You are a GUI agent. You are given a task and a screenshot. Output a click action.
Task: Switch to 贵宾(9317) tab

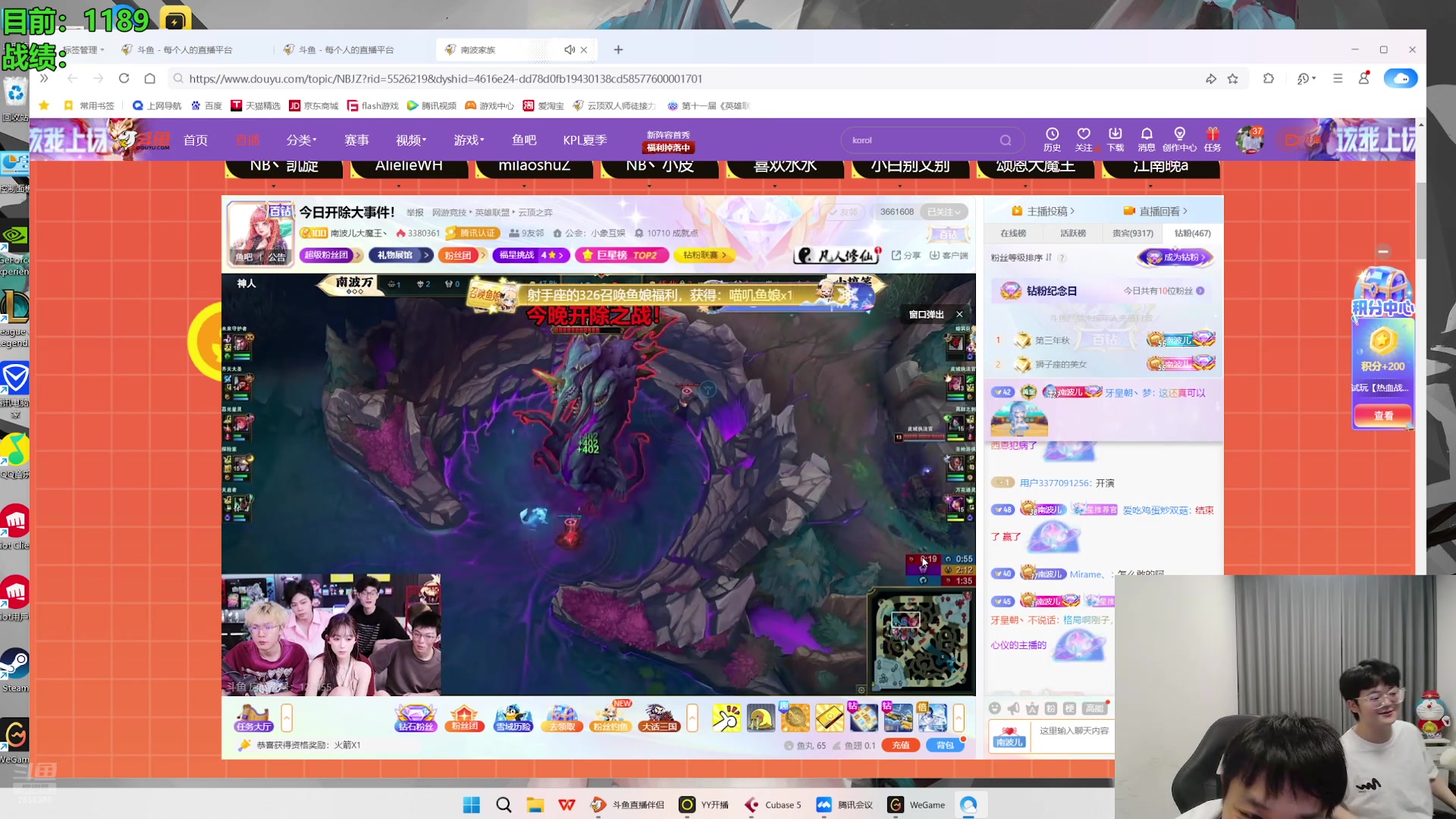point(1133,234)
